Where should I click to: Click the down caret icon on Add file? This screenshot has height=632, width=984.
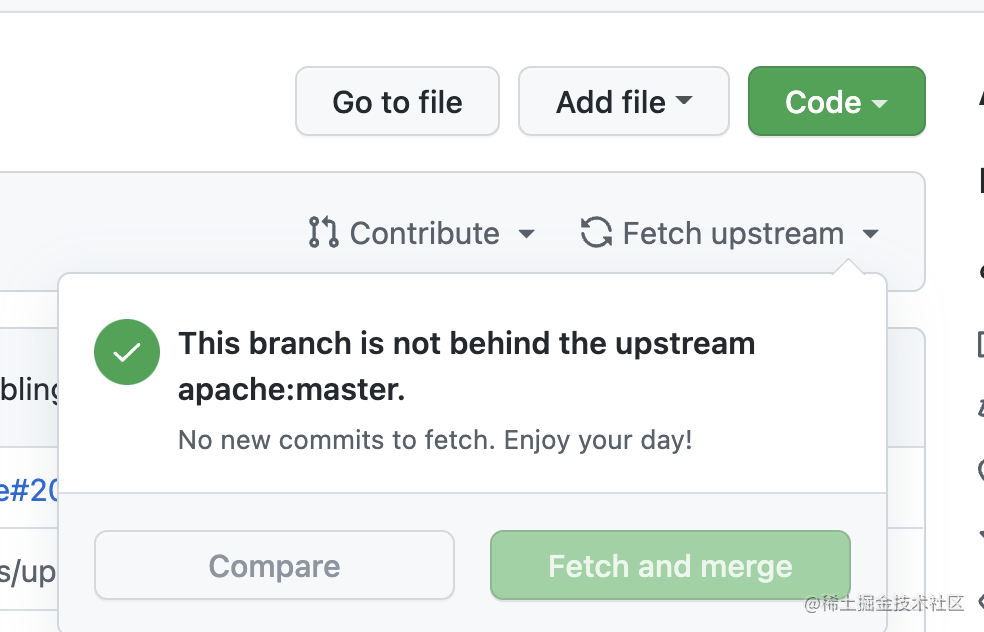coord(686,100)
